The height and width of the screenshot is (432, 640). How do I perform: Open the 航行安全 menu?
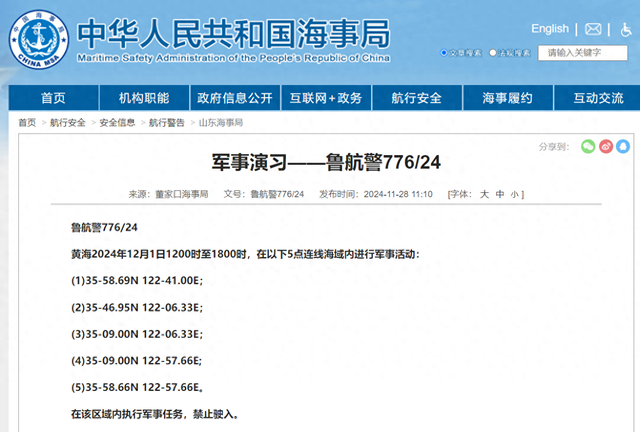417,98
